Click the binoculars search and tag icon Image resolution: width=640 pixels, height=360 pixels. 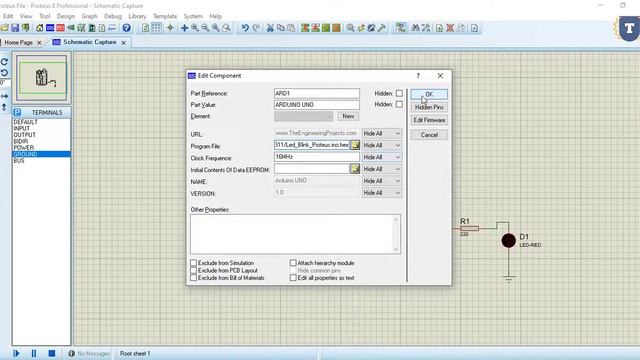(415, 28)
